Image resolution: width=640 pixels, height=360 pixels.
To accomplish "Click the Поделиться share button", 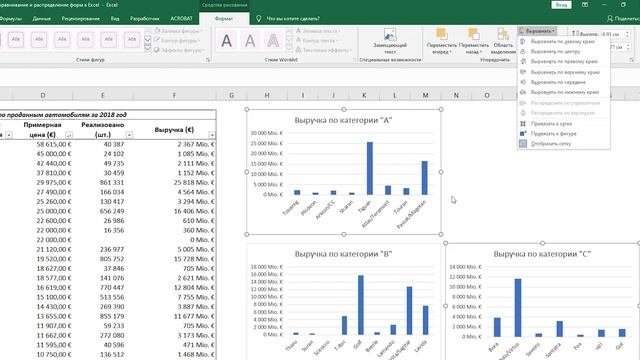I will point(623,19).
